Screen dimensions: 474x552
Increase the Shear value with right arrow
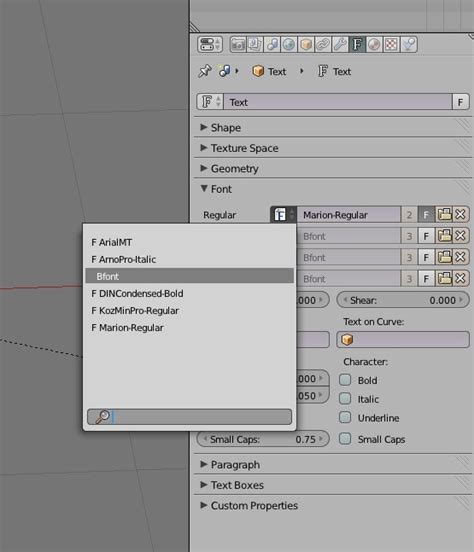461,300
